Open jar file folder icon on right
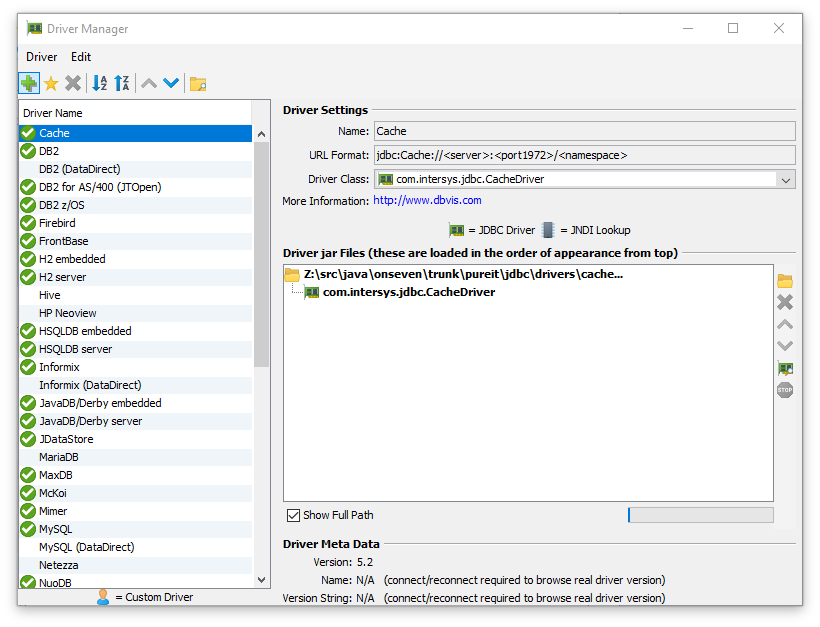This screenshot has height=627, width=820. (785, 281)
